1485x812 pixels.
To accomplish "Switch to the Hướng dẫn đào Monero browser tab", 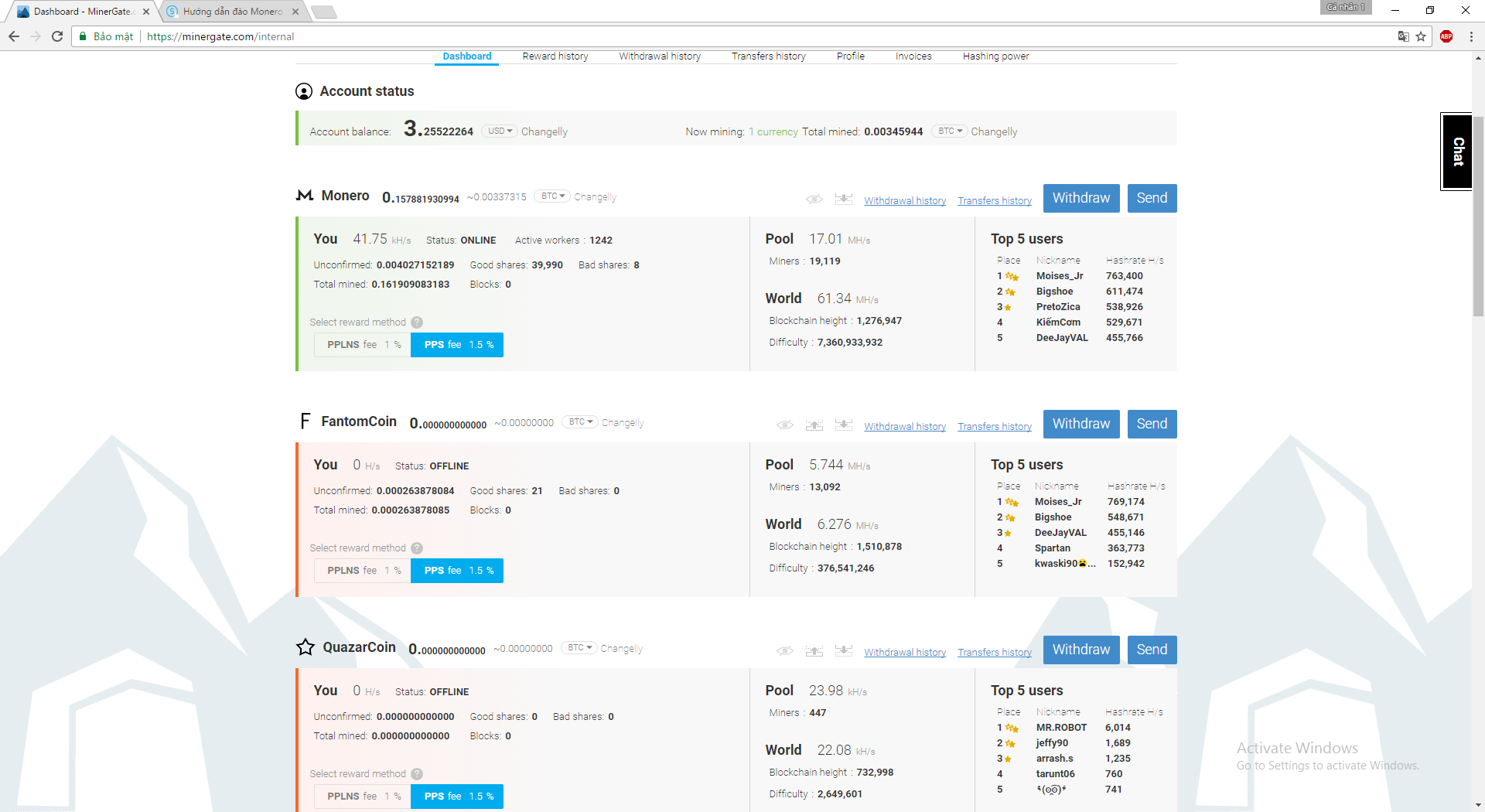I will [x=232, y=12].
